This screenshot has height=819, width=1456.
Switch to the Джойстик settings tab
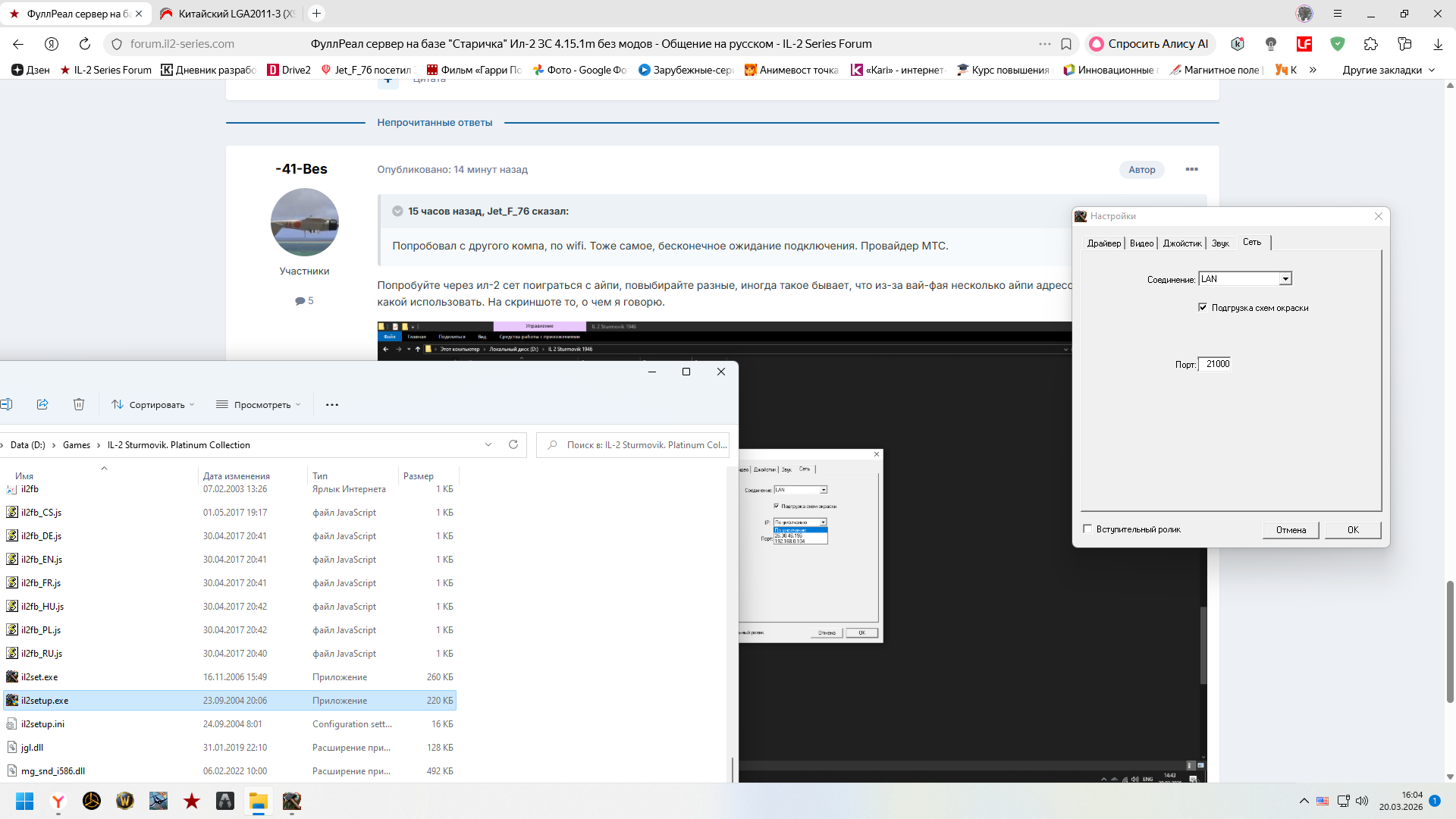(x=1182, y=243)
